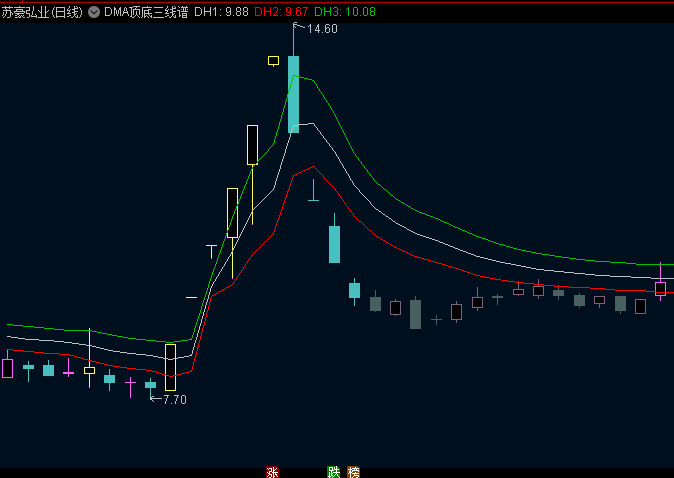
Task: Click the 7.70 low price label
Action: coord(175,400)
